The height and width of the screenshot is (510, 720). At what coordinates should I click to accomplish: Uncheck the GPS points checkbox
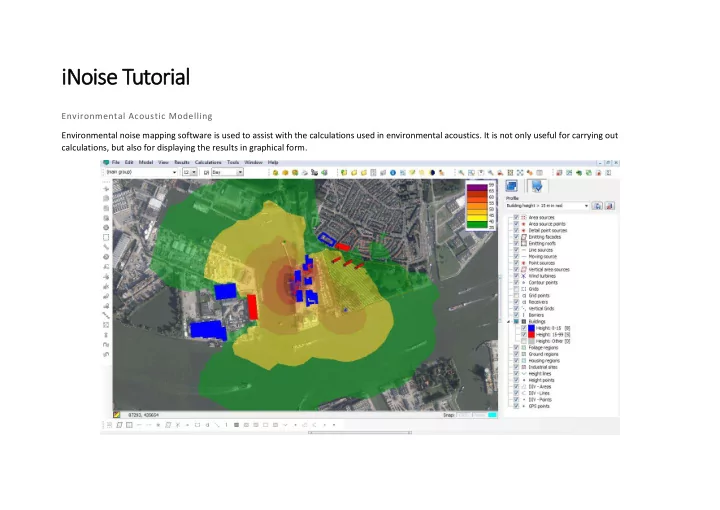coord(516,406)
